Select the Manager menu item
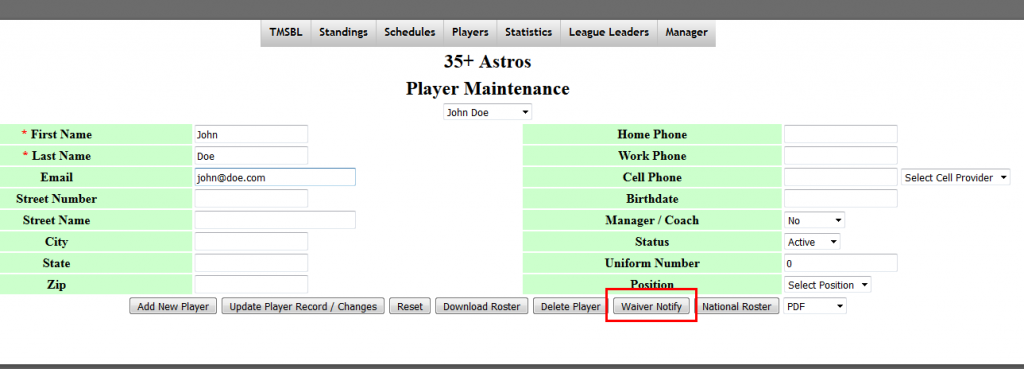Image resolution: width=1024 pixels, height=369 pixels. click(x=686, y=33)
